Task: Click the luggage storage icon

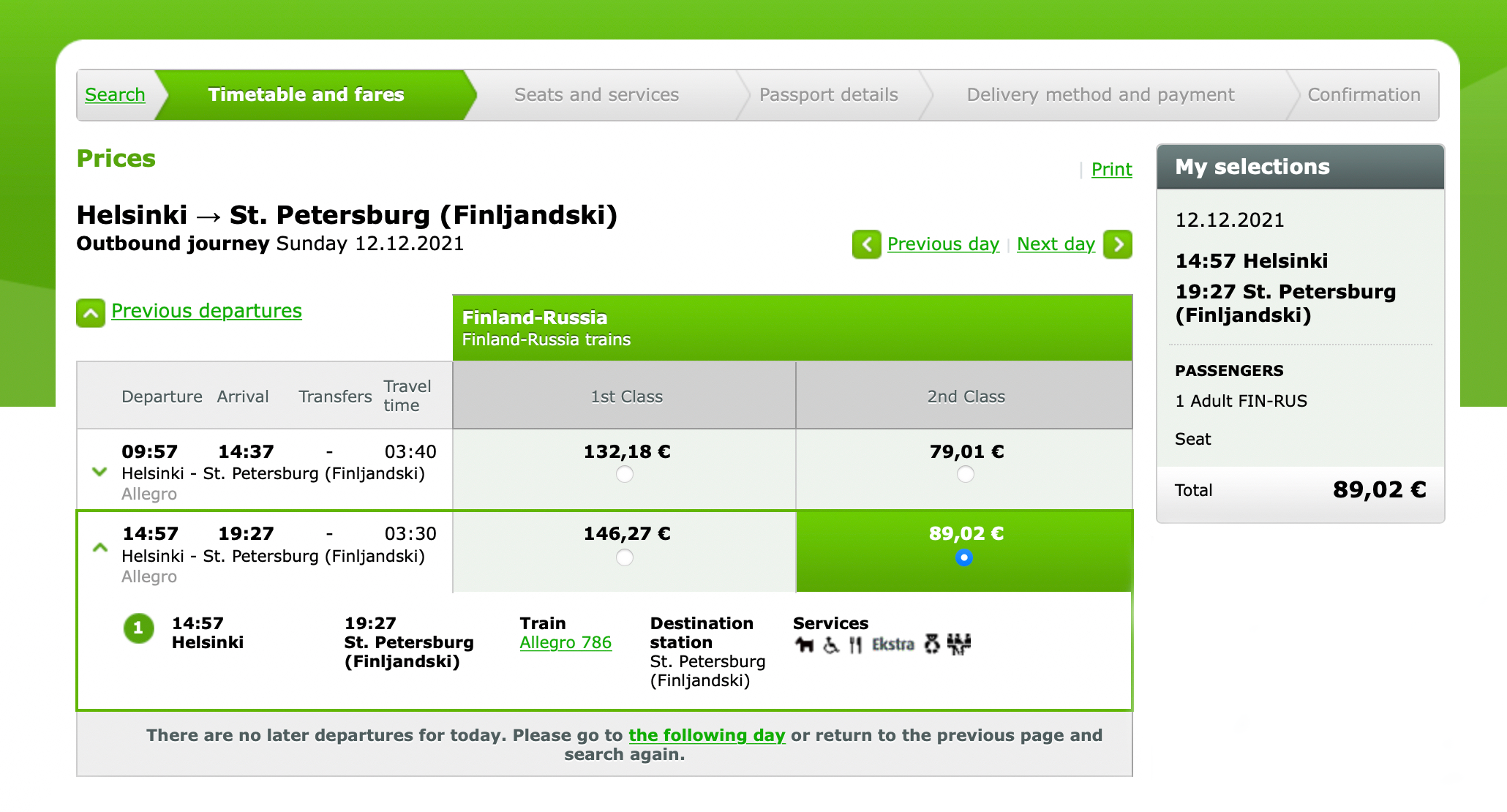Action: click(960, 645)
